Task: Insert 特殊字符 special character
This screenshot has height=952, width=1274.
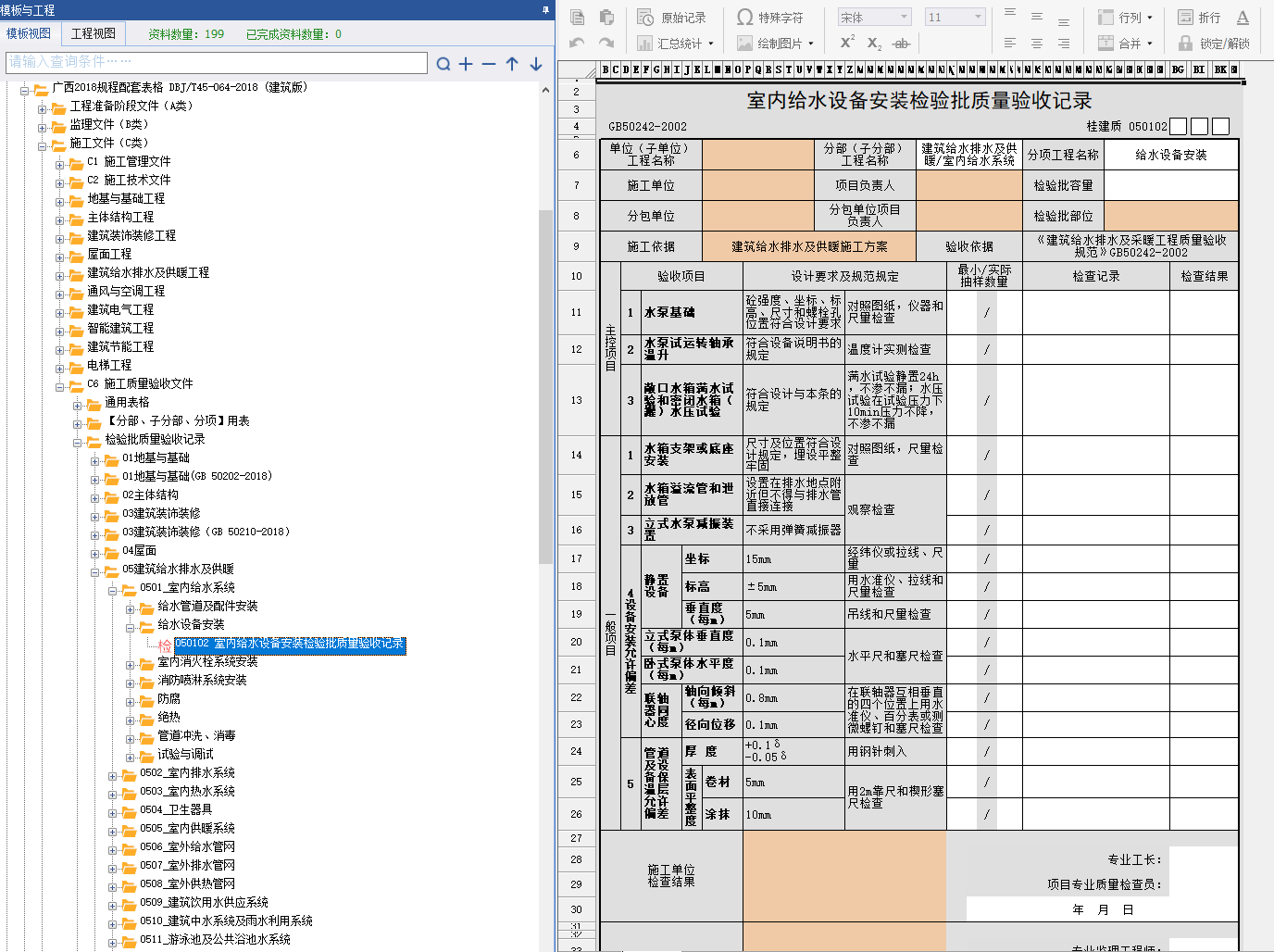Action: pos(769,18)
